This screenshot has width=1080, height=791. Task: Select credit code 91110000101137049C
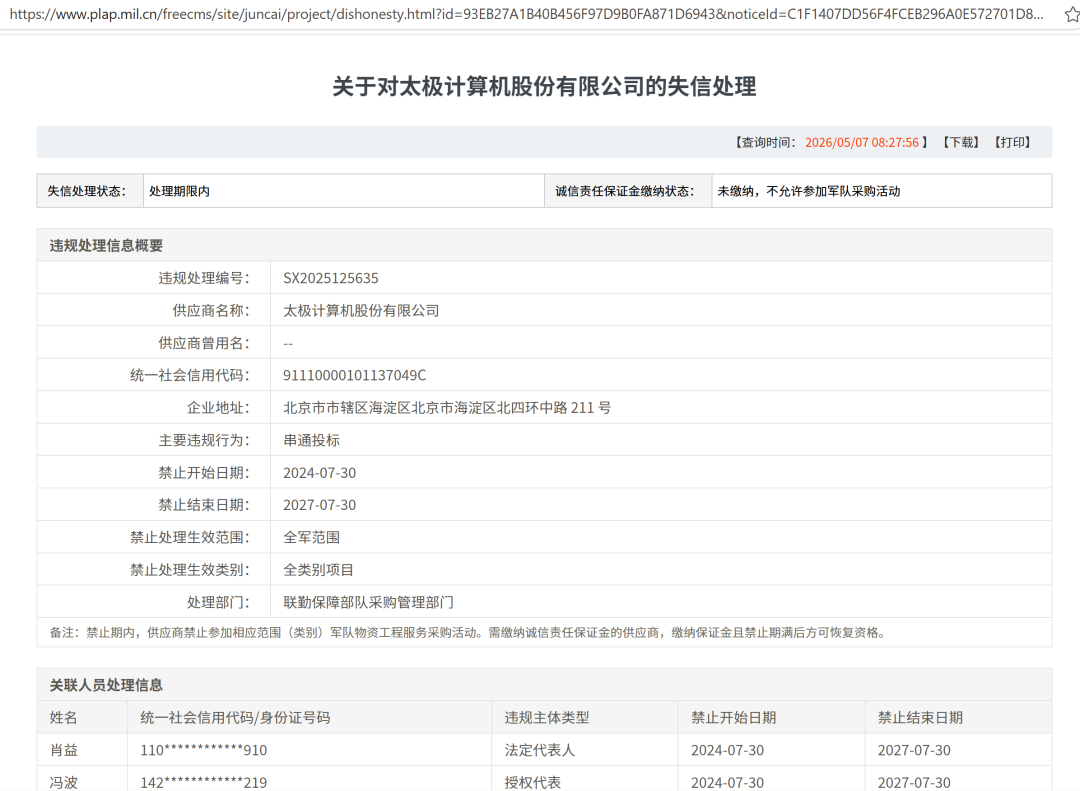[355, 376]
